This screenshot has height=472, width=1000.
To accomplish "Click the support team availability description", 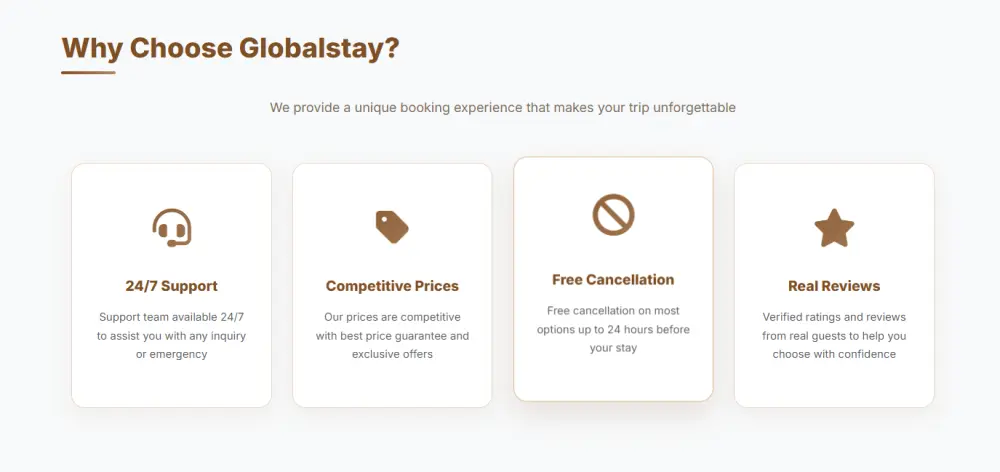I will click(171, 335).
